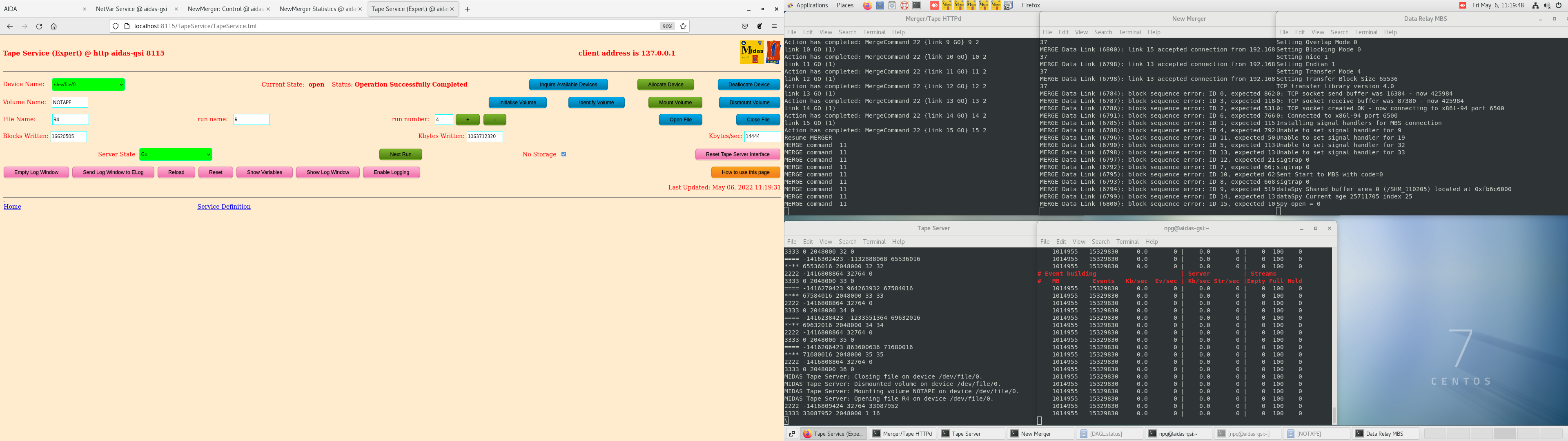
Task: Open Search menu in New Merger window
Action: point(1103,32)
